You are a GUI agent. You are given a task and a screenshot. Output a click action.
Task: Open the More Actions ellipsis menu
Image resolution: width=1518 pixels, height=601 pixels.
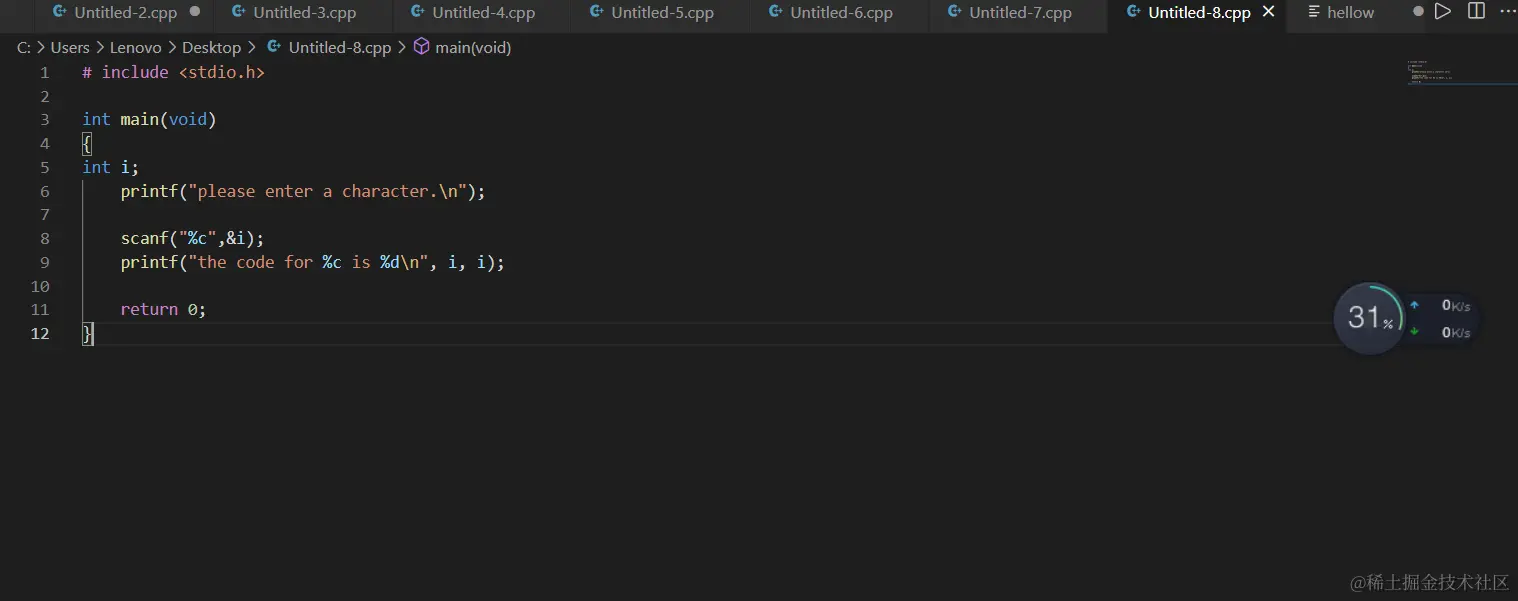(1508, 12)
